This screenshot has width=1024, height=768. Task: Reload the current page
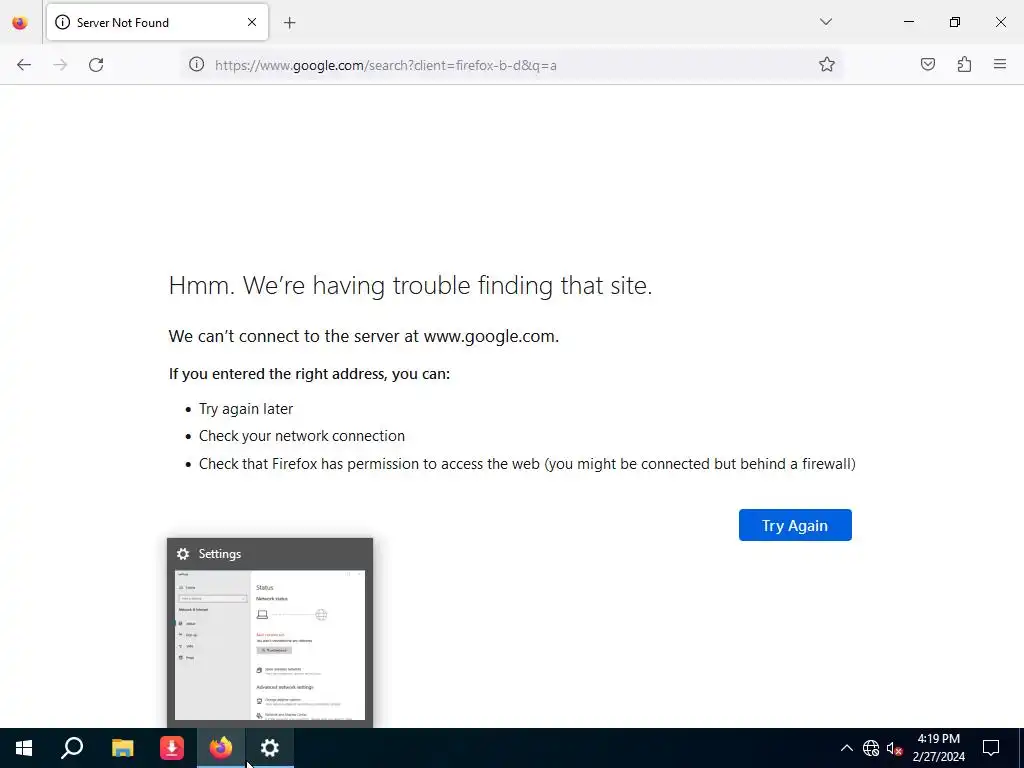click(x=96, y=65)
